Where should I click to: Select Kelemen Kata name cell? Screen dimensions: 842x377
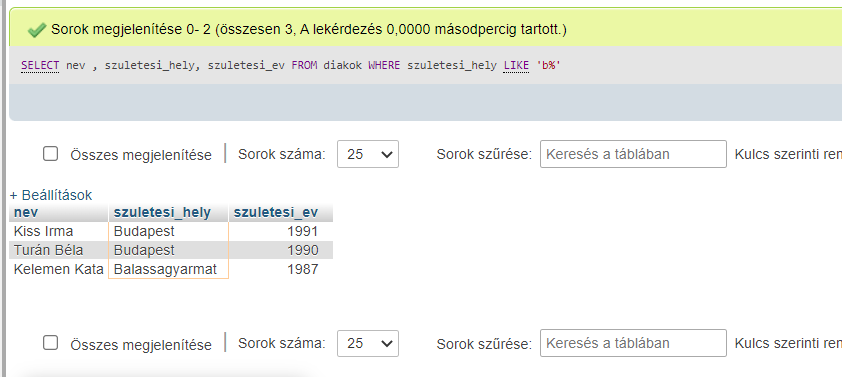59,269
